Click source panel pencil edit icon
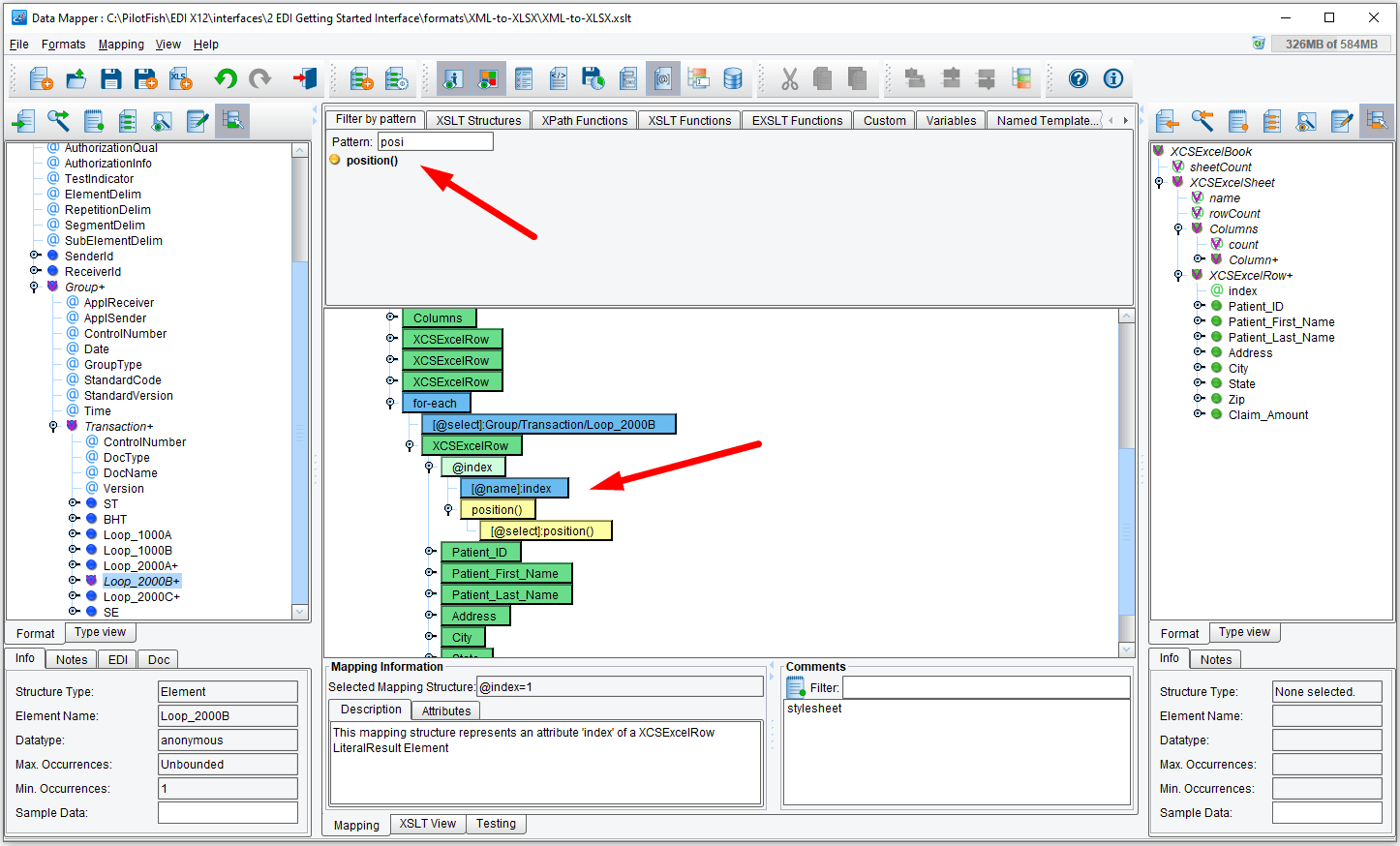1400x846 pixels. point(198,121)
